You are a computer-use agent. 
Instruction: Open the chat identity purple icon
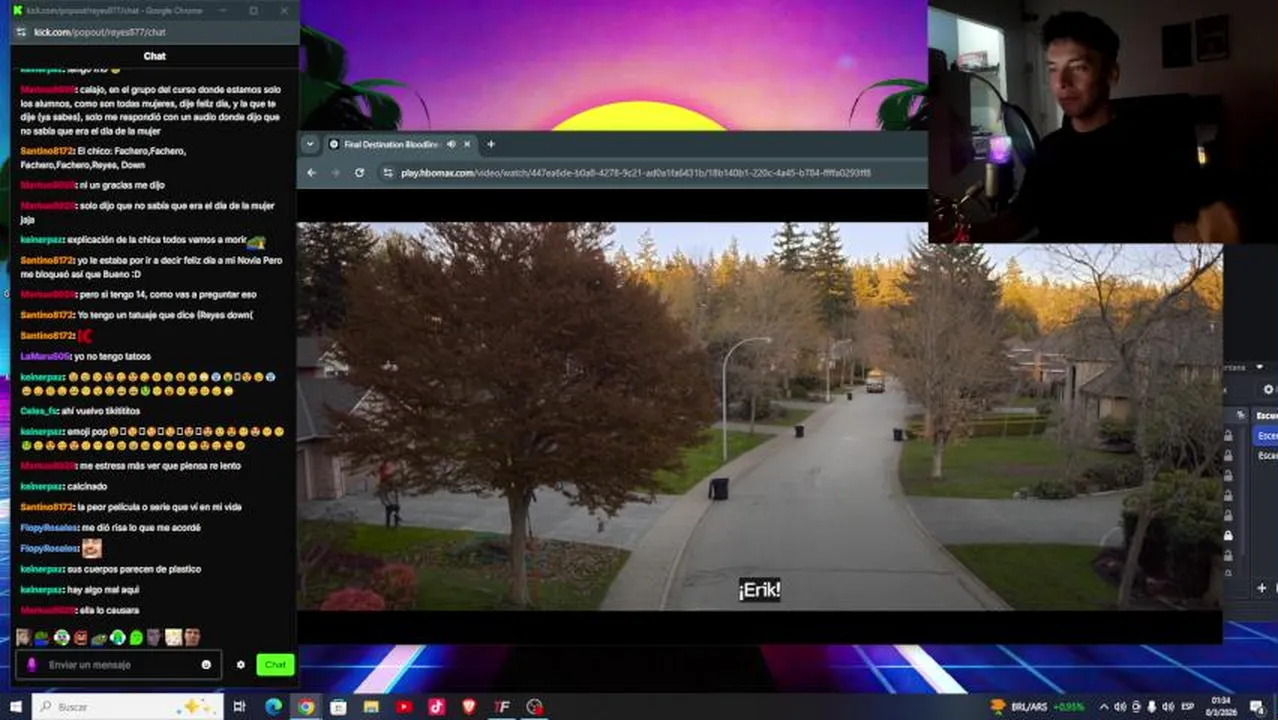click(x=32, y=665)
